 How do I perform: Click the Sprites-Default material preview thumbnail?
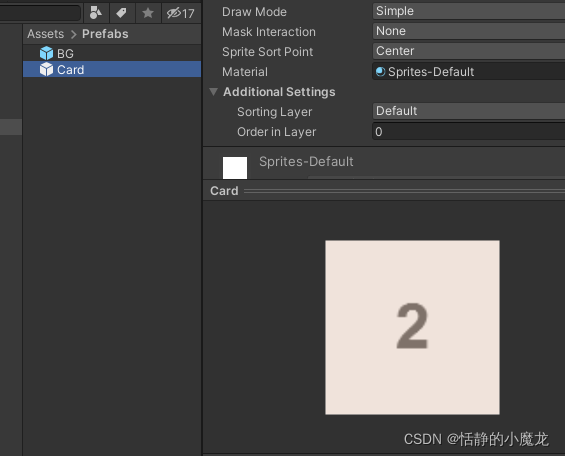(235, 167)
